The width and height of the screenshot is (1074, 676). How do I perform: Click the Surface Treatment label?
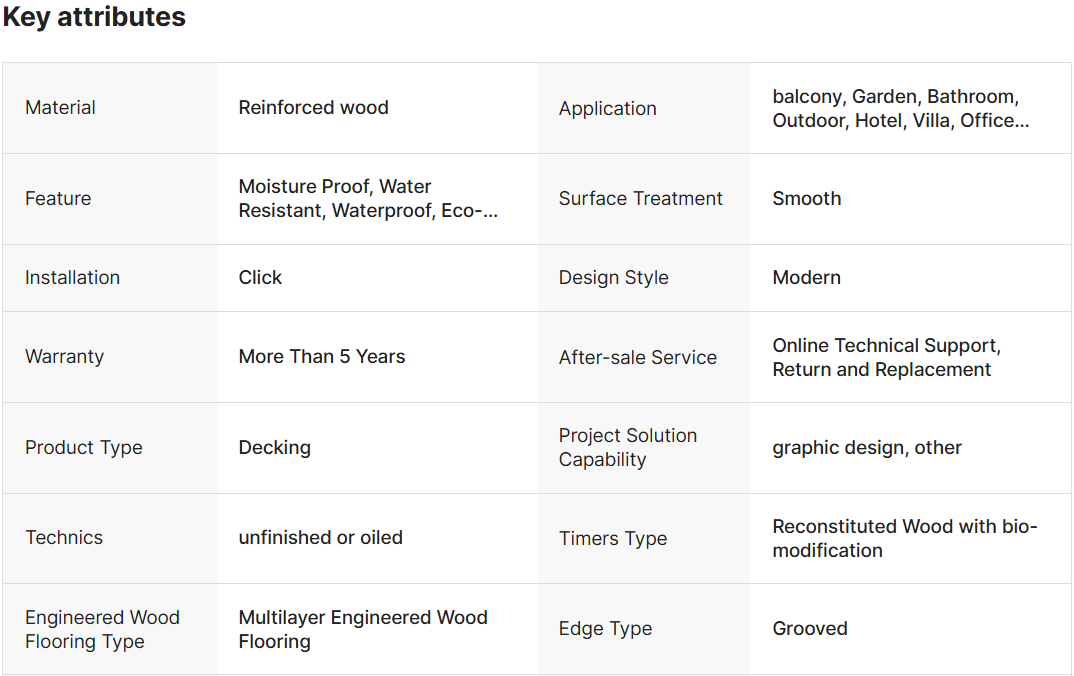tap(640, 199)
